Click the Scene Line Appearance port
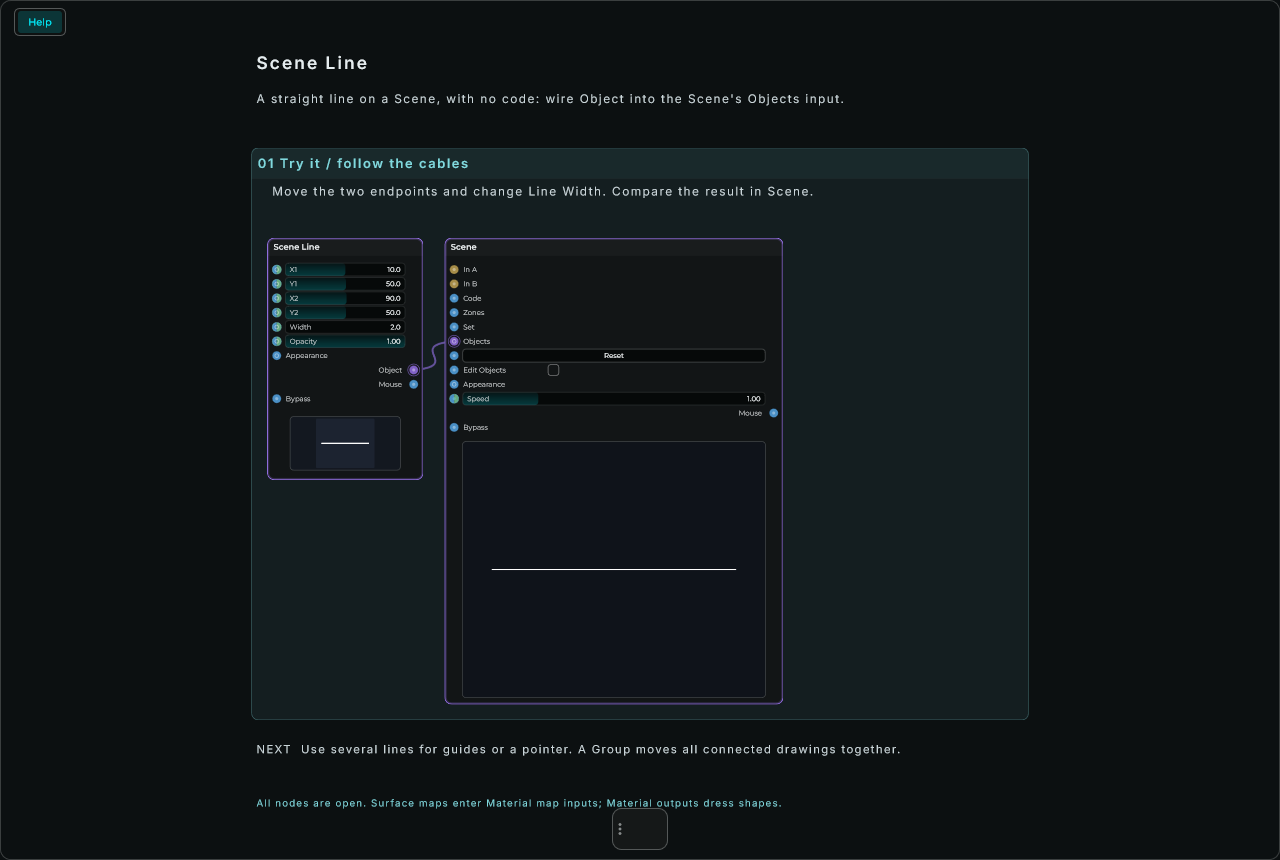 click(277, 356)
